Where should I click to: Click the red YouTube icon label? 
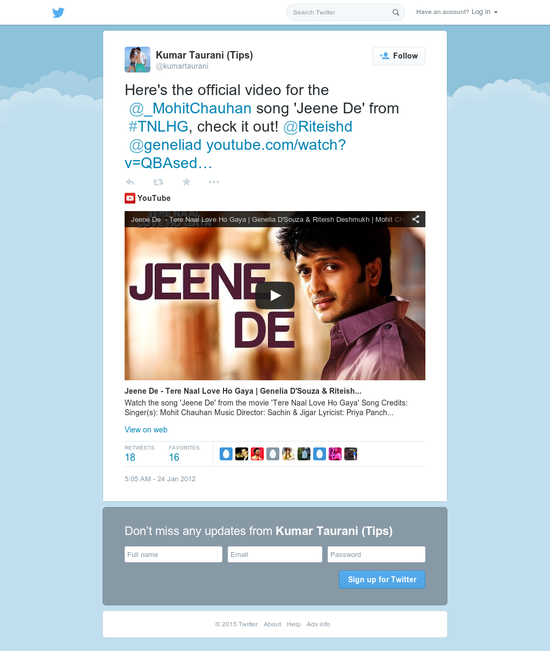point(130,198)
